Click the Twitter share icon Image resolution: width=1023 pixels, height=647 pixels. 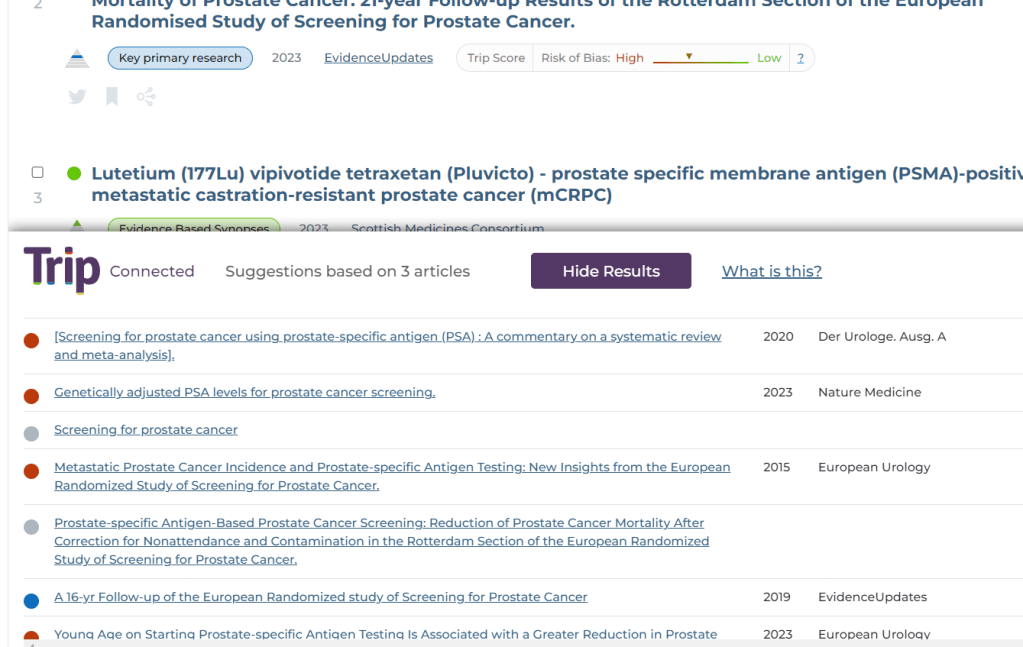pos(77,97)
